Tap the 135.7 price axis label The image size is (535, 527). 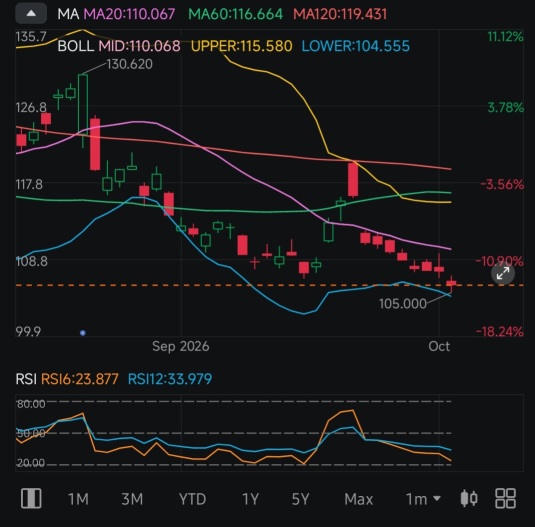[x=31, y=36]
